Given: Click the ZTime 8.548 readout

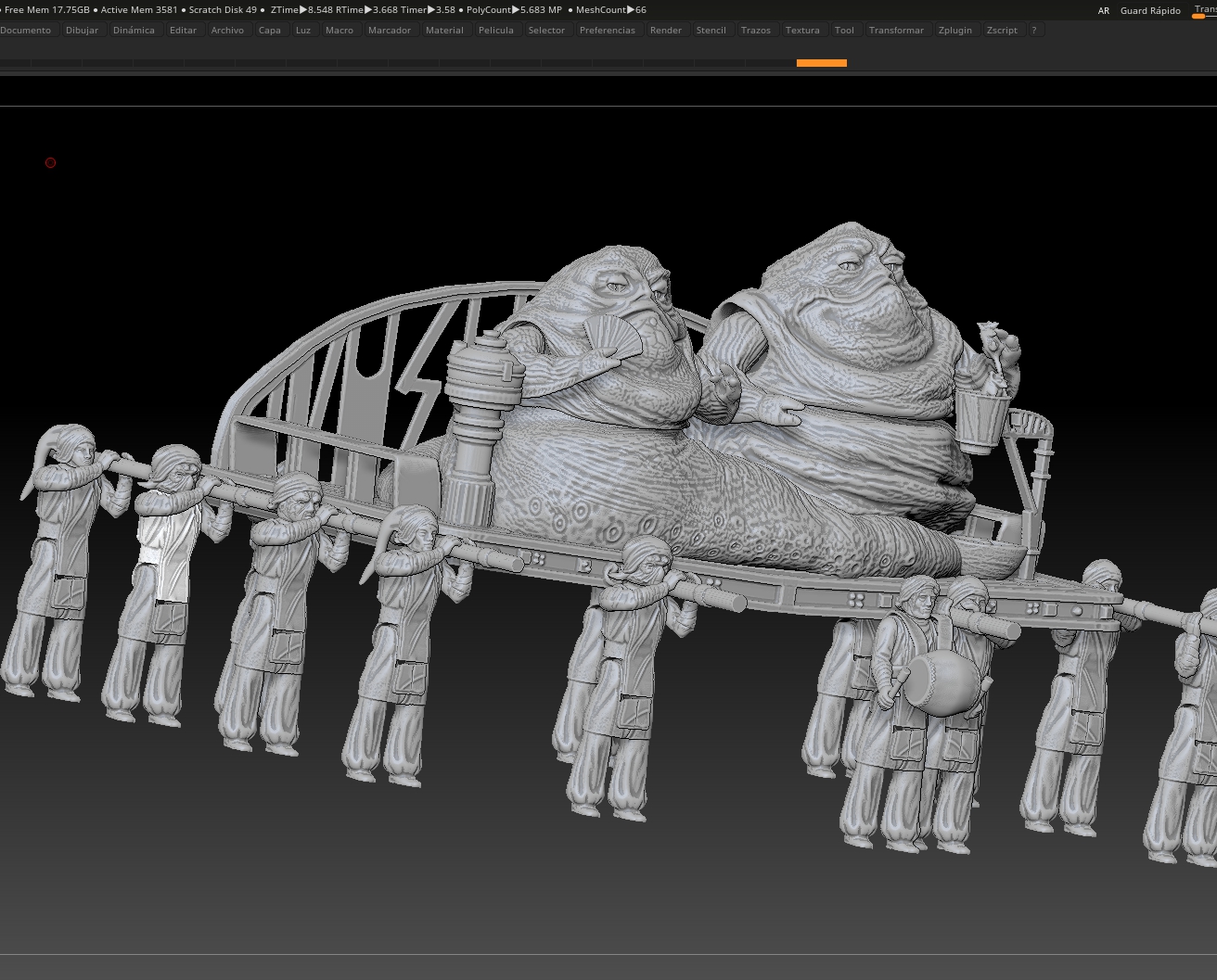Looking at the screenshot, I should tap(301, 10).
